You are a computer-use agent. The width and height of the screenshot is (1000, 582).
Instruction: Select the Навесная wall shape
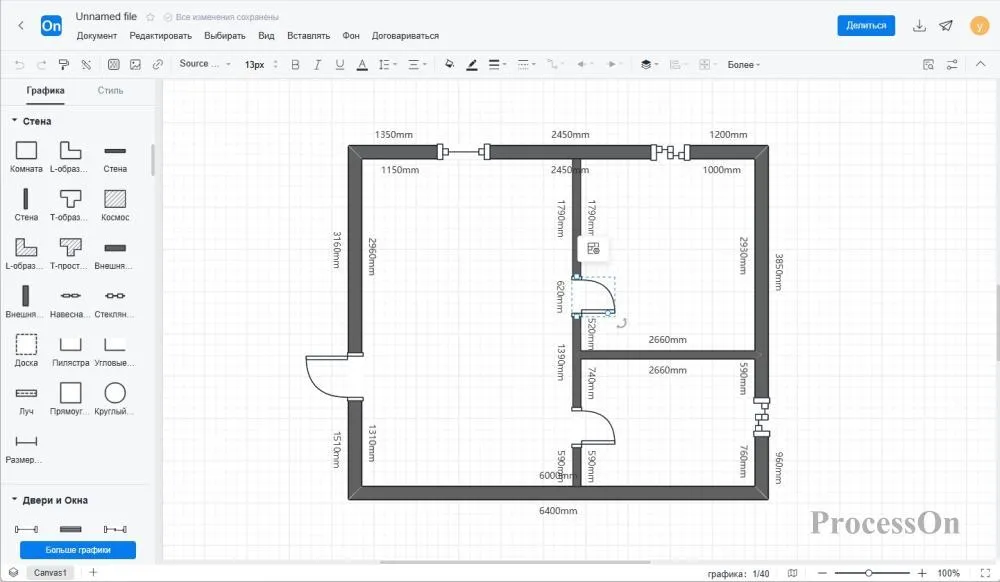coord(70,302)
